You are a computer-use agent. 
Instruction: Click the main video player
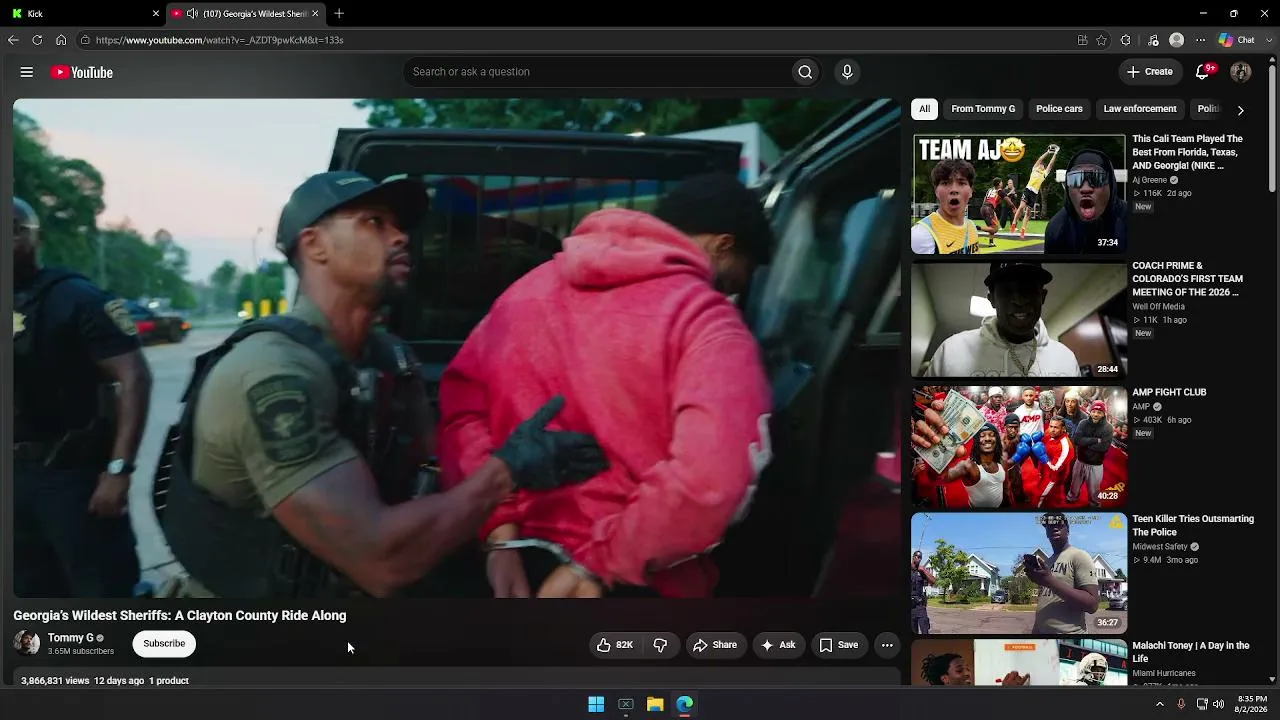tap(457, 348)
